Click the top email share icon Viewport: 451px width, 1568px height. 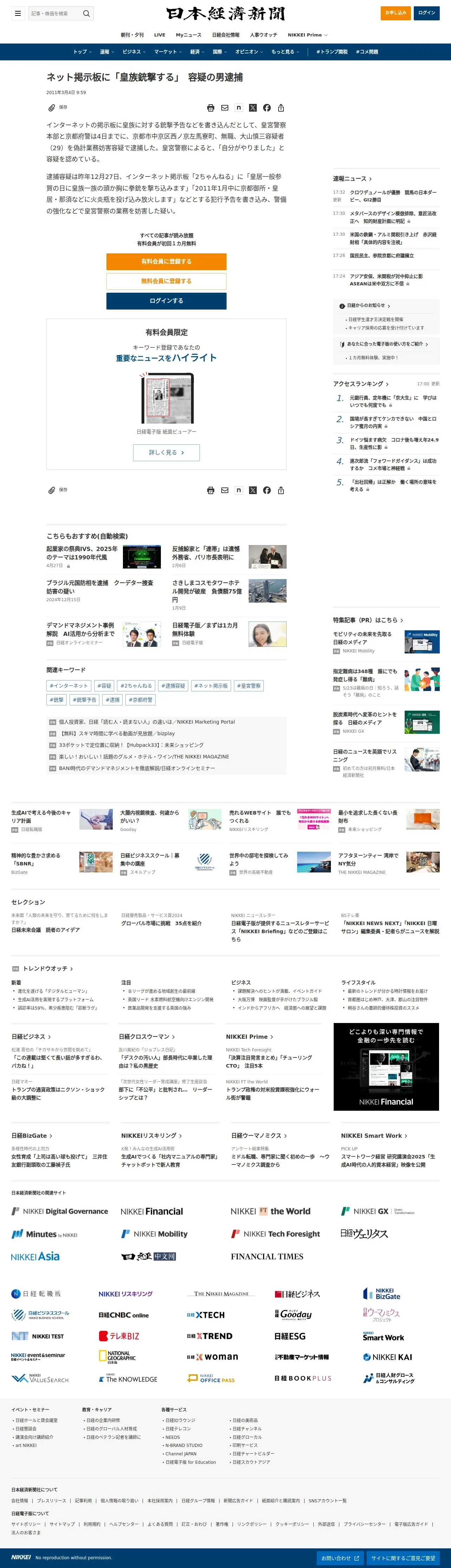224,108
